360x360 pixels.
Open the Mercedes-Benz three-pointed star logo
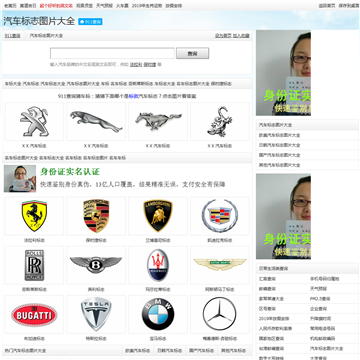[220, 314]
